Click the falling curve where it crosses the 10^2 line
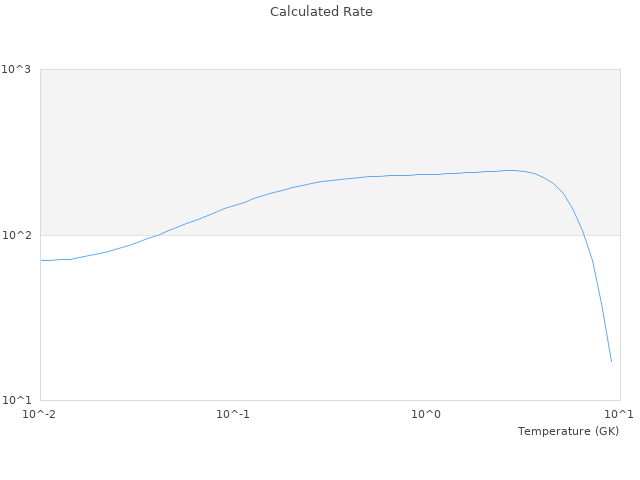 click(584, 235)
